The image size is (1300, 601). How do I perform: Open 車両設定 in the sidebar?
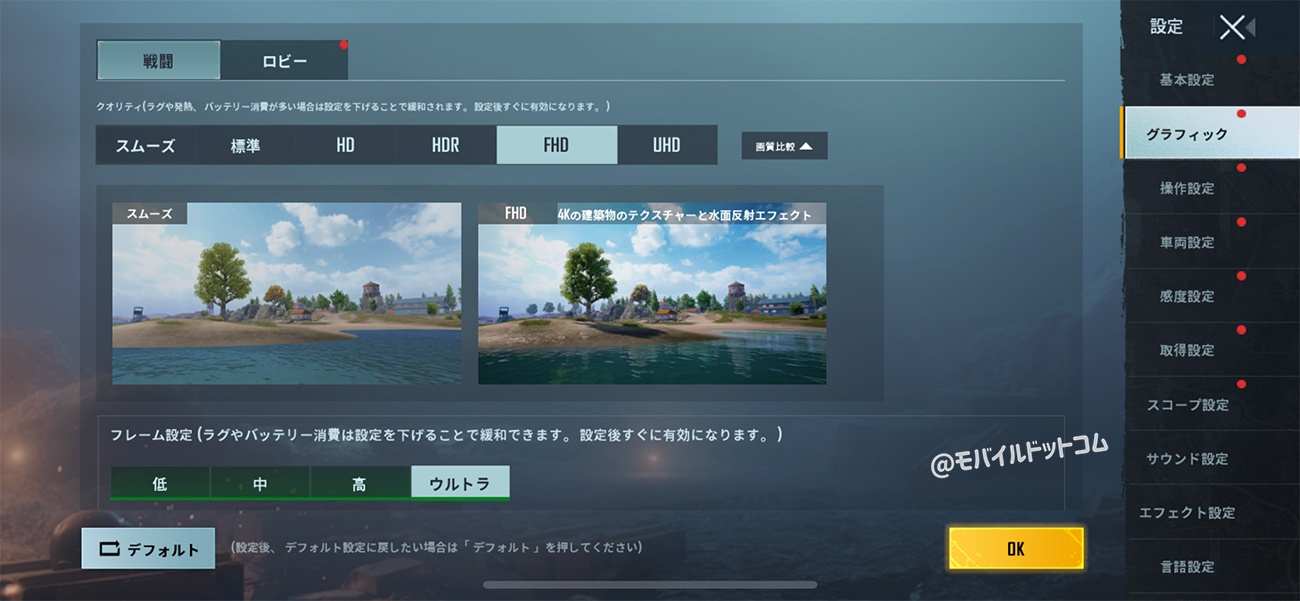1211,242
